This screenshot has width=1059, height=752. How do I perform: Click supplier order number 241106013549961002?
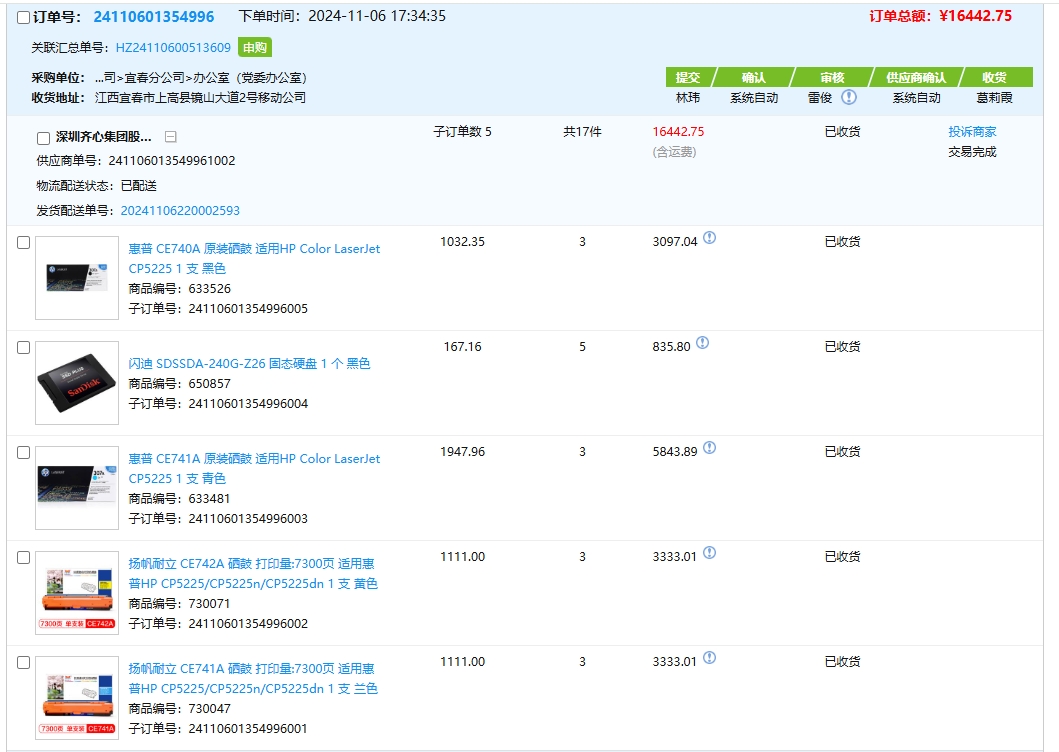coord(172,161)
